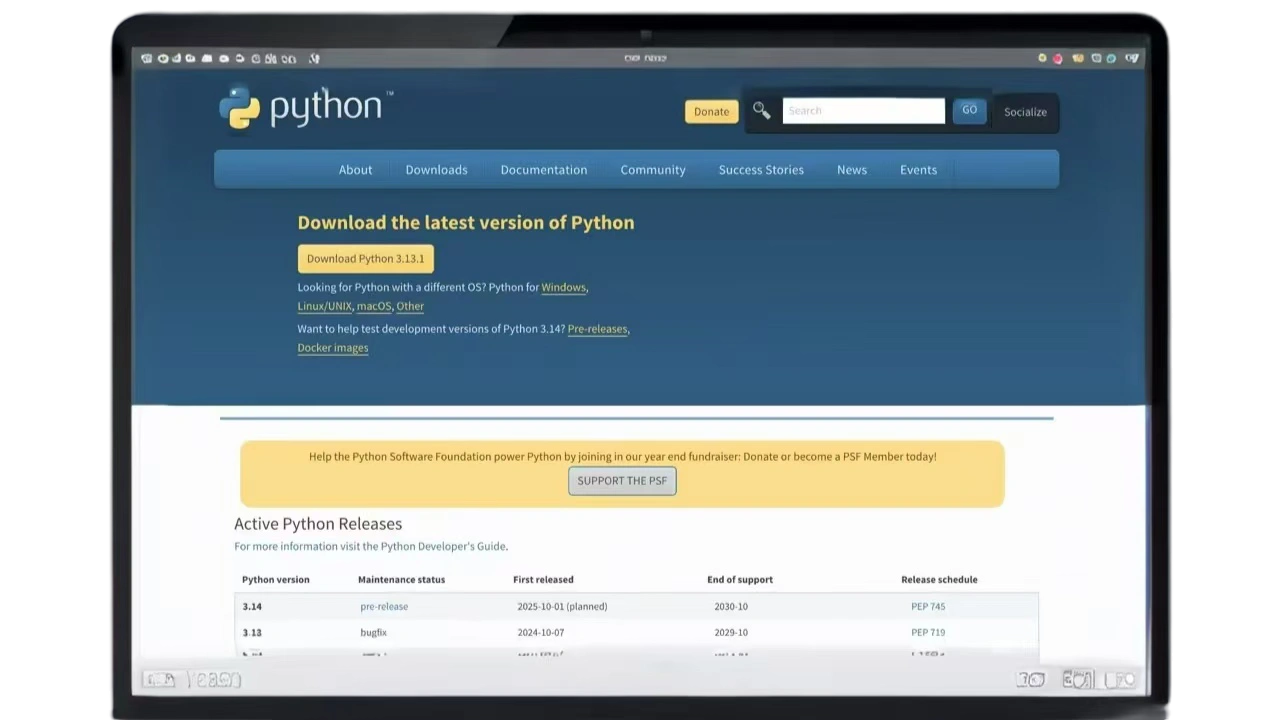This screenshot has width=1280, height=720.
Task: Open the Python Developer's Guide link
Action: [x=444, y=546]
